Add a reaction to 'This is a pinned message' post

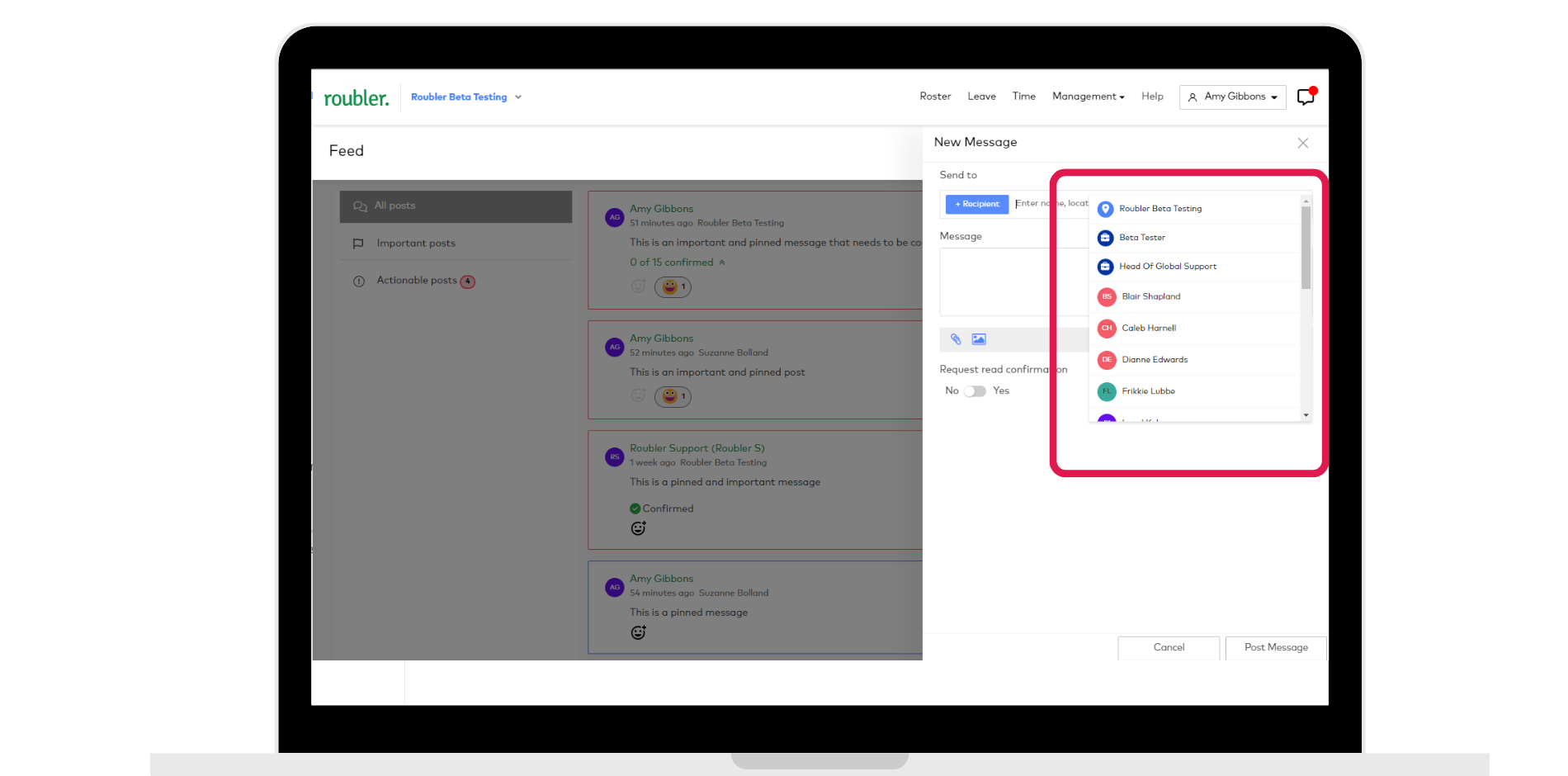tap(638, 632)
